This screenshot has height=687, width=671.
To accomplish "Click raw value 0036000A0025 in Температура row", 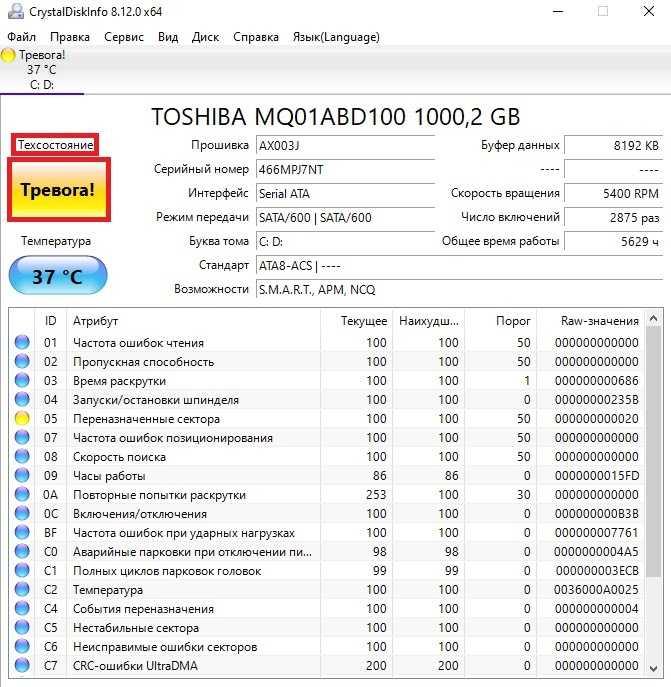I will coord(596,590).
